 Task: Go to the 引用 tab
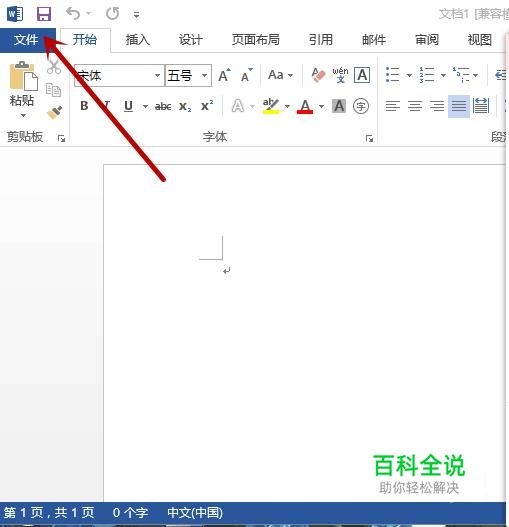[x=321, y=40]
